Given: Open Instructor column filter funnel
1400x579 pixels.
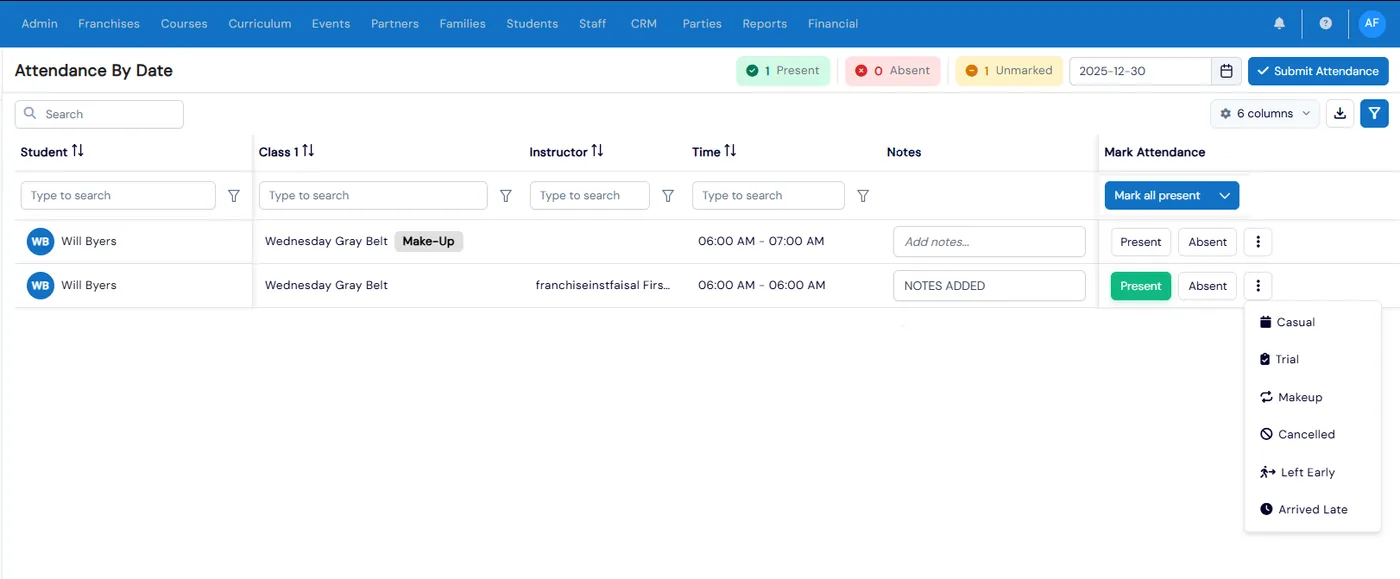Looking at the screenshot, I should 668,196.
